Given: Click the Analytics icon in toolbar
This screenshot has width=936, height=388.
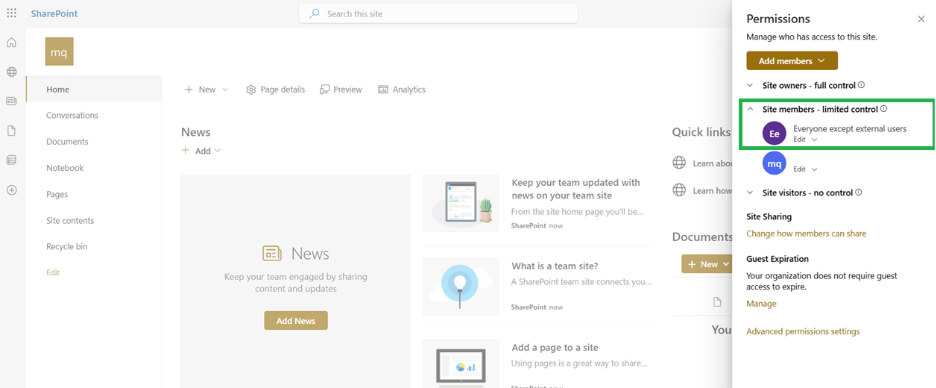Looking at the screenshot, I should [383, 90].
